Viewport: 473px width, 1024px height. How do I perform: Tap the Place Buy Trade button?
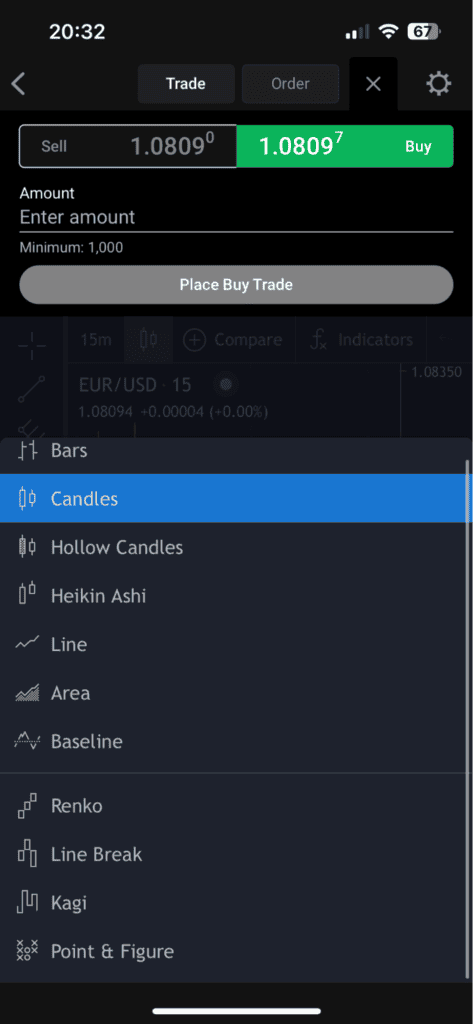[x=236, y=285]
